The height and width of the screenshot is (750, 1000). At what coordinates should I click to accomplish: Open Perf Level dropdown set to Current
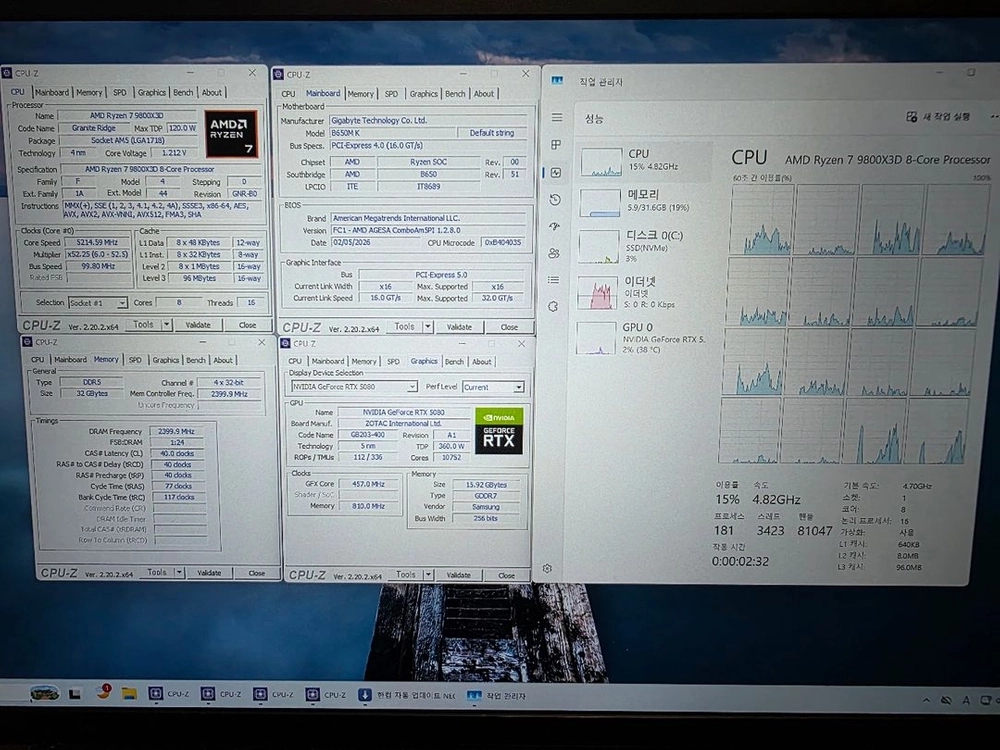coord(494,387)
